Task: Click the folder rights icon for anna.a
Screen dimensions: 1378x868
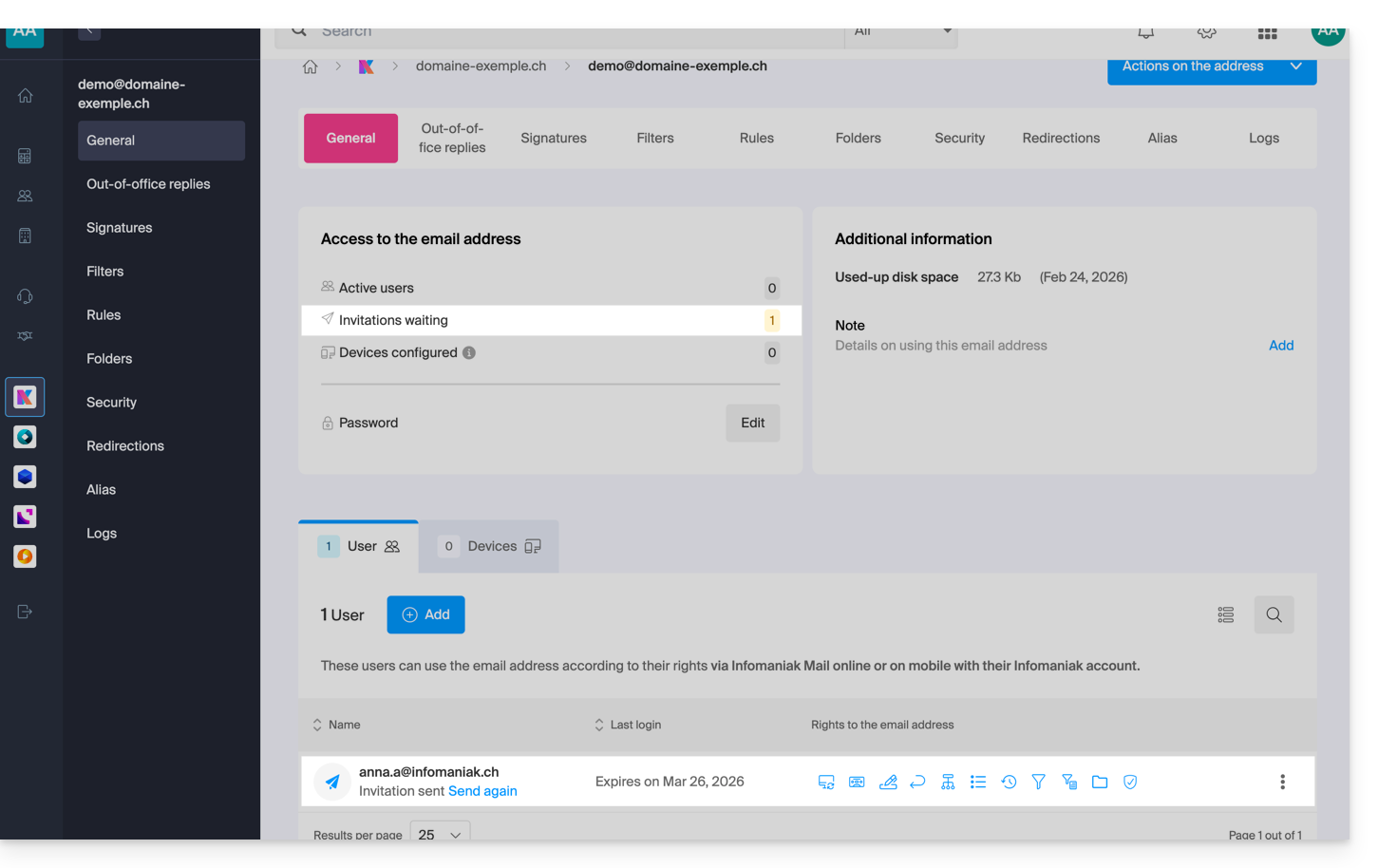Action: [x=1100, y=782]
